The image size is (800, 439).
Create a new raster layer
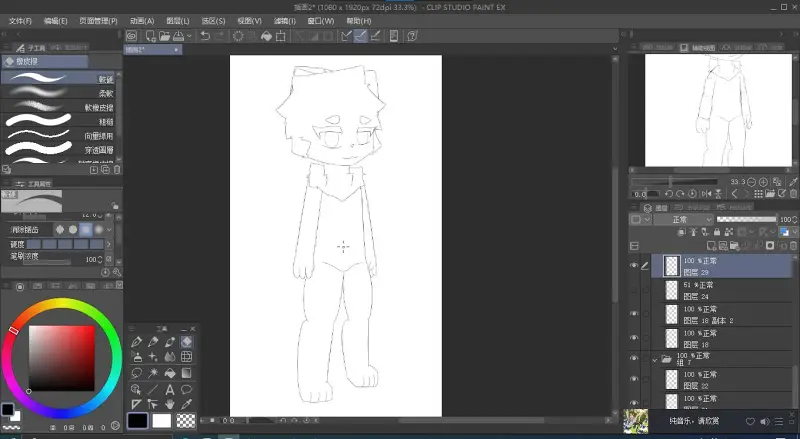712,246
